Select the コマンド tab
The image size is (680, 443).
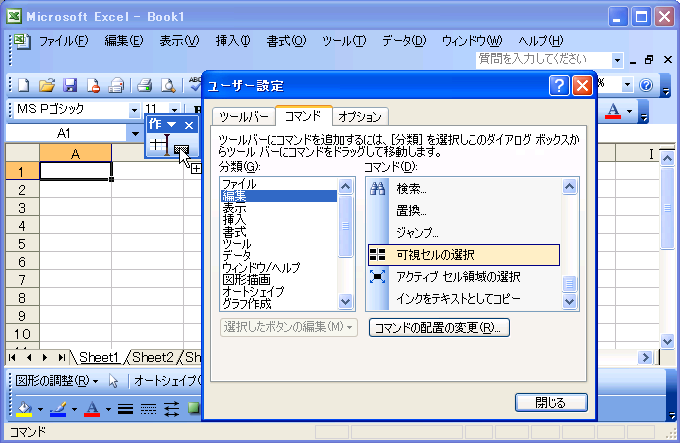tap(303, 116)
